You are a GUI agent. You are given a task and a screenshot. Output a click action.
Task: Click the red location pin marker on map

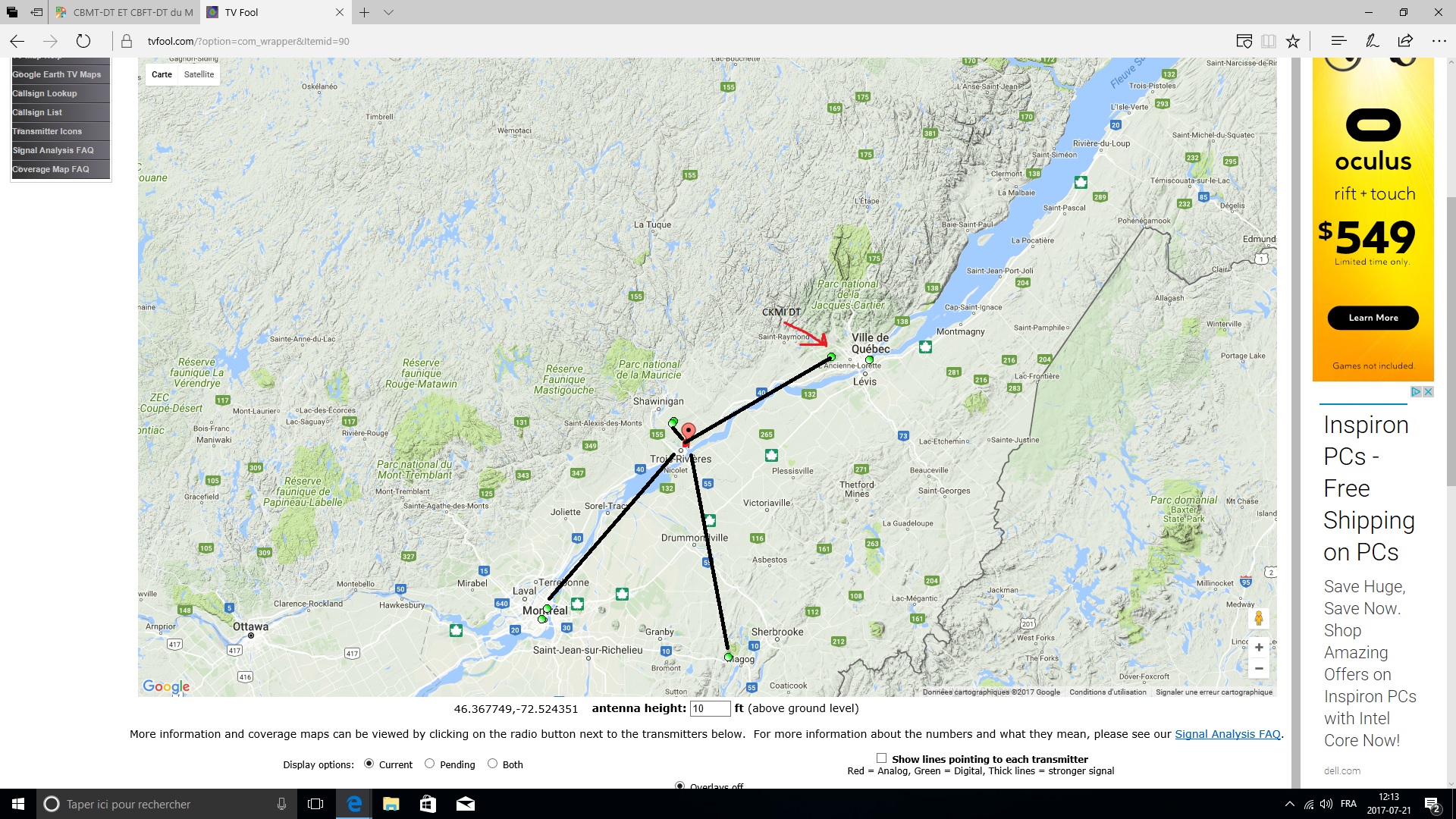(688, 430)
